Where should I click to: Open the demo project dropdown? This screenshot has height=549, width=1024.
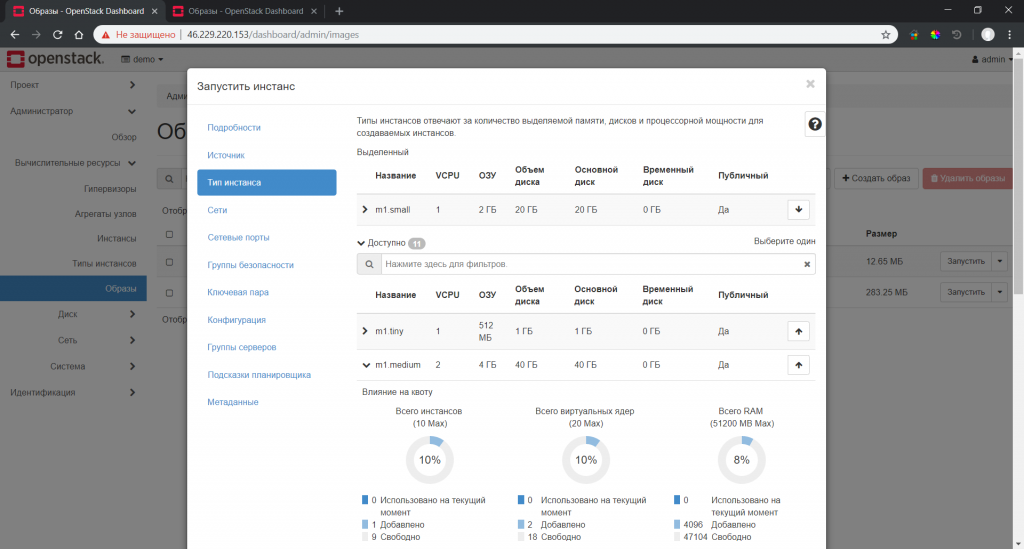click(x=142, y=59)
